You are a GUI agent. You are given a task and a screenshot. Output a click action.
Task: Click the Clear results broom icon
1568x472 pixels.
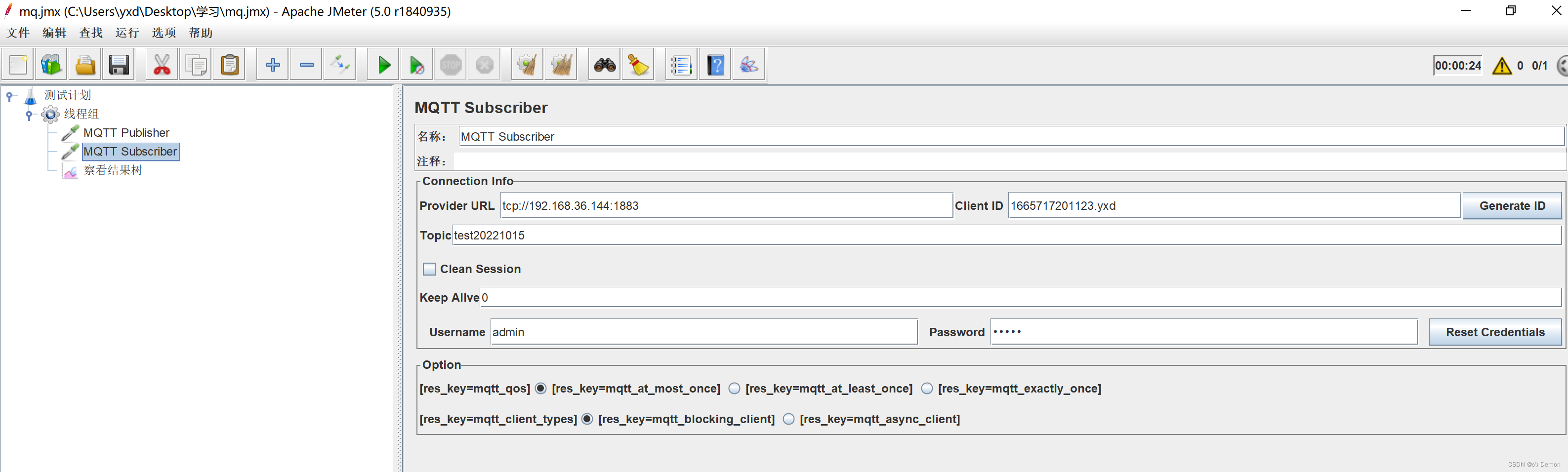coord(527,65)
